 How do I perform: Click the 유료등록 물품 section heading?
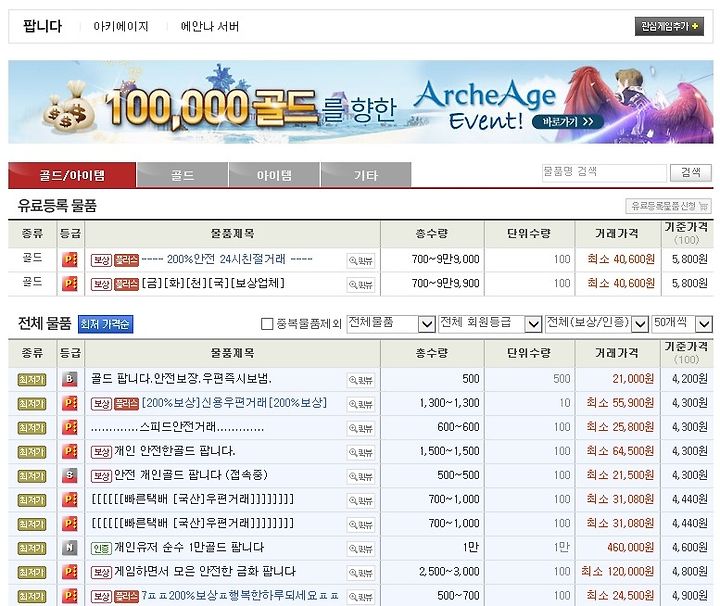(57, 206)
